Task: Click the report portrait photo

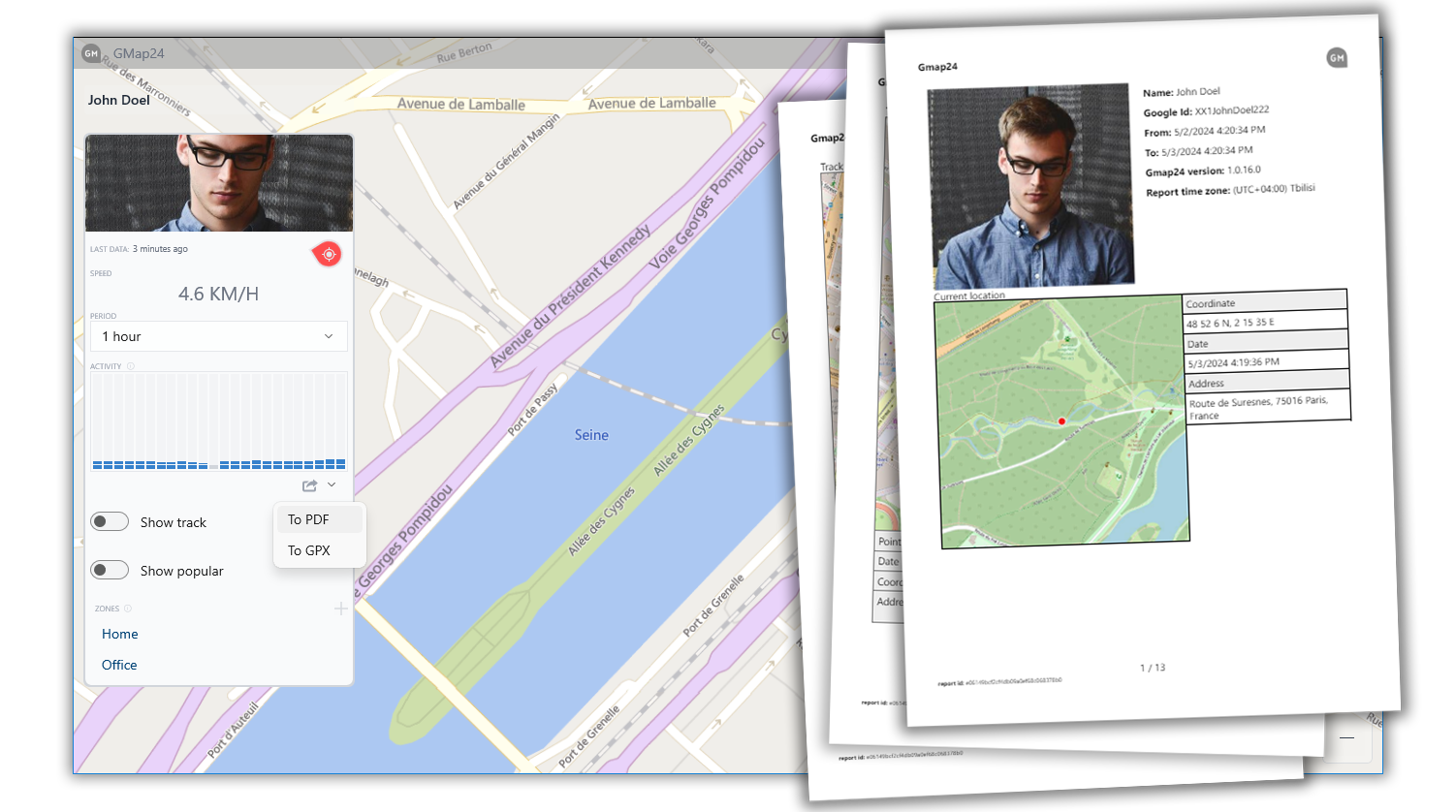Action: pos(1029,184)
